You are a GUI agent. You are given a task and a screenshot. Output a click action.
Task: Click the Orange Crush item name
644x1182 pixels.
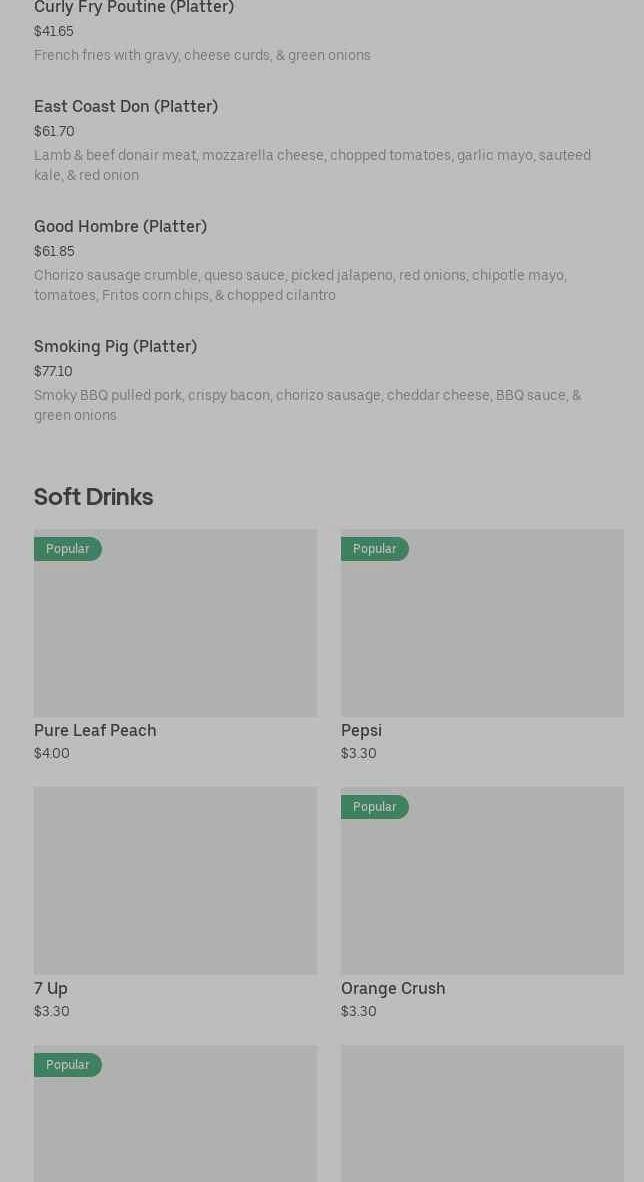(393, 989)
